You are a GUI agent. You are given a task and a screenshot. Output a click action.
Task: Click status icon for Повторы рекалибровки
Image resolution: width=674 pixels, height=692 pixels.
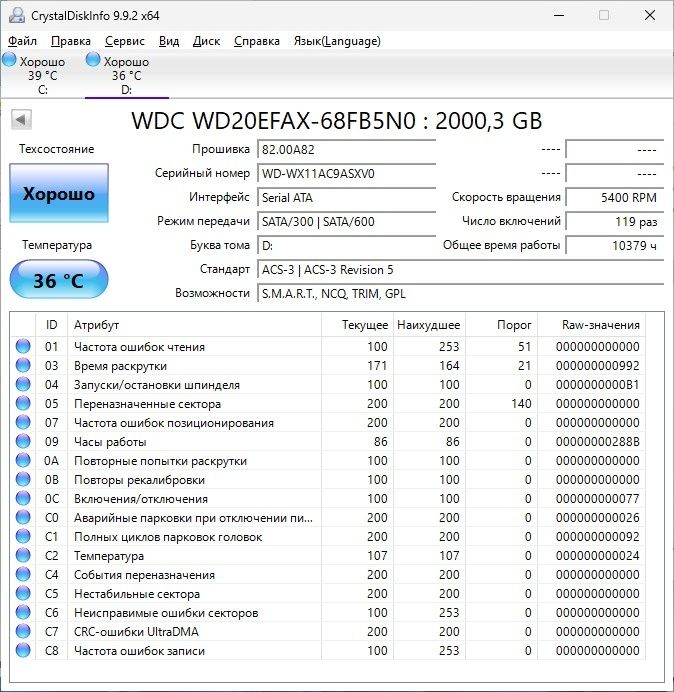[x=23, y=479]
